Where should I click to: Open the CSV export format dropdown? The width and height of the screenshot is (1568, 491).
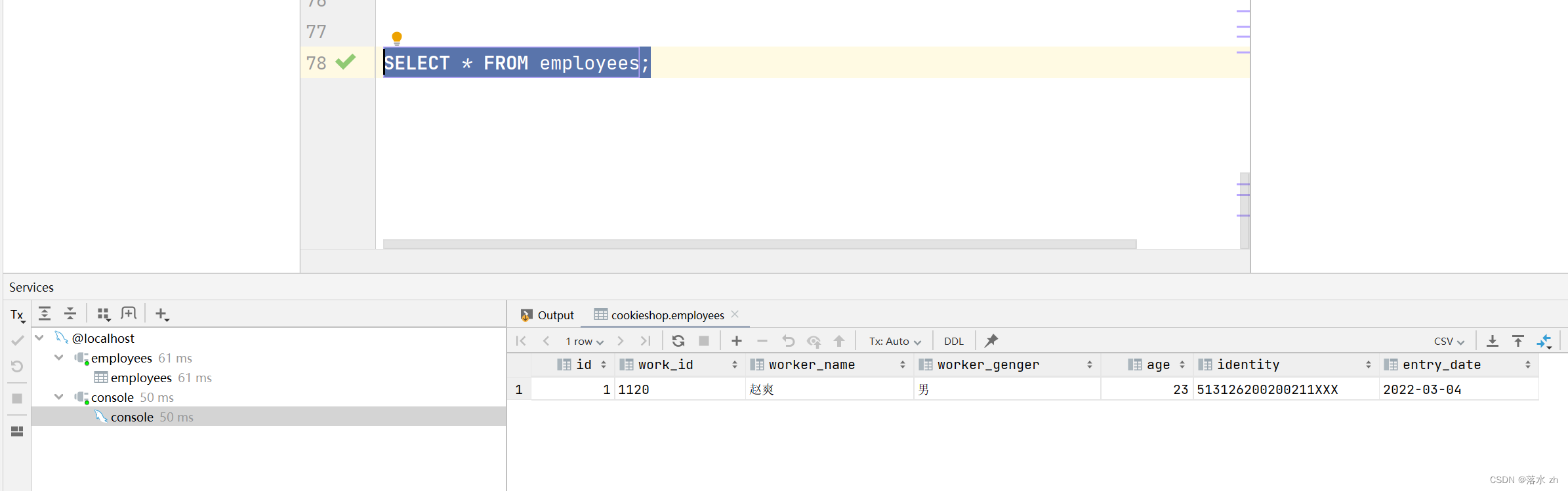(1449, 342)
